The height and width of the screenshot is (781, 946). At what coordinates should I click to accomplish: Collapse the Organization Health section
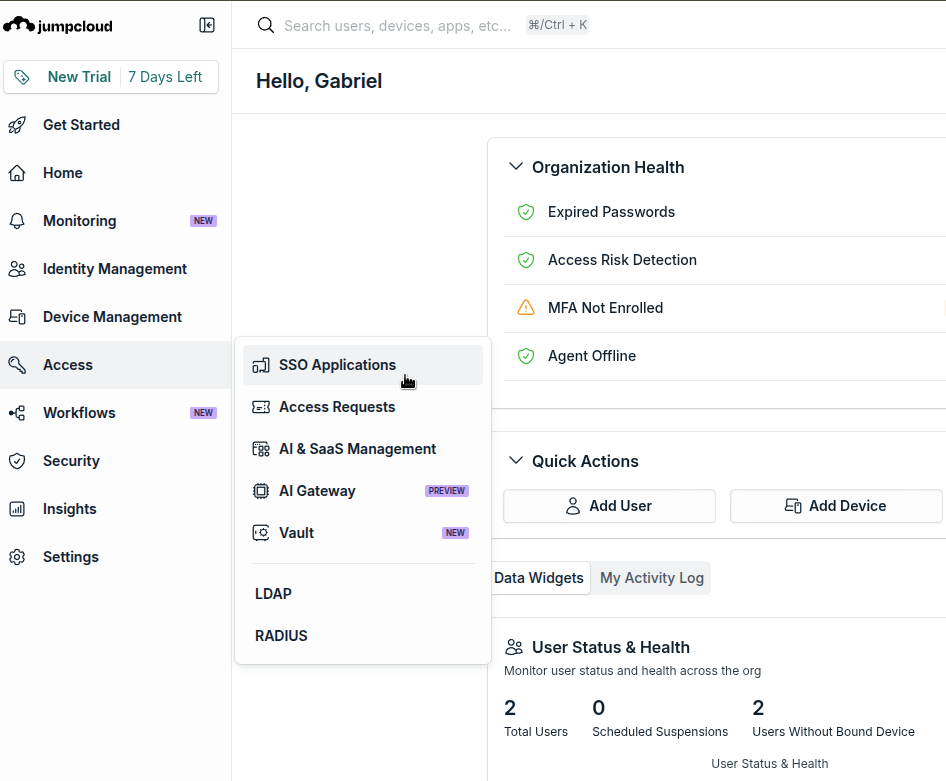(516, 166)
